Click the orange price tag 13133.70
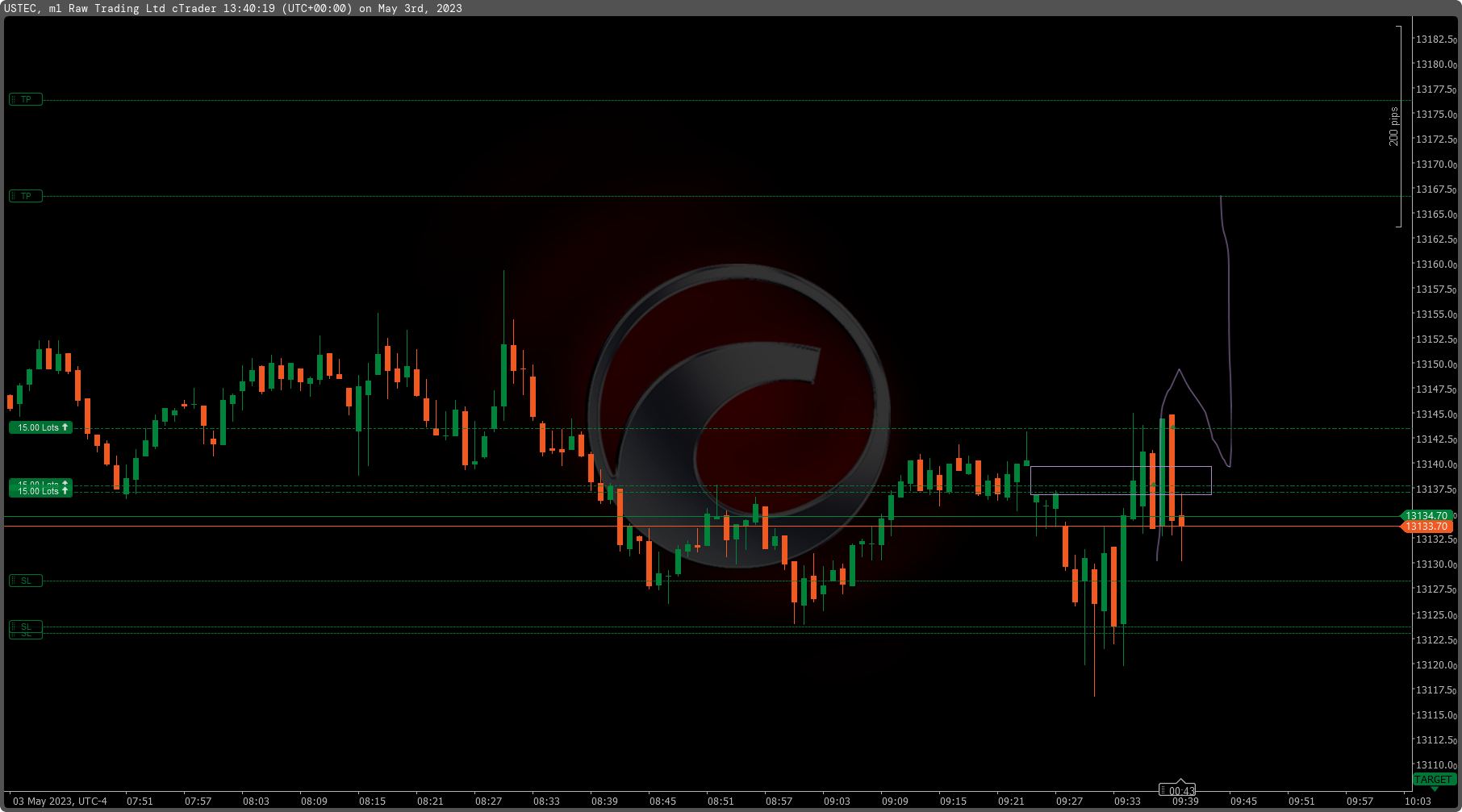Viewport: 1462px width, 812px height. pos(1426,527)
